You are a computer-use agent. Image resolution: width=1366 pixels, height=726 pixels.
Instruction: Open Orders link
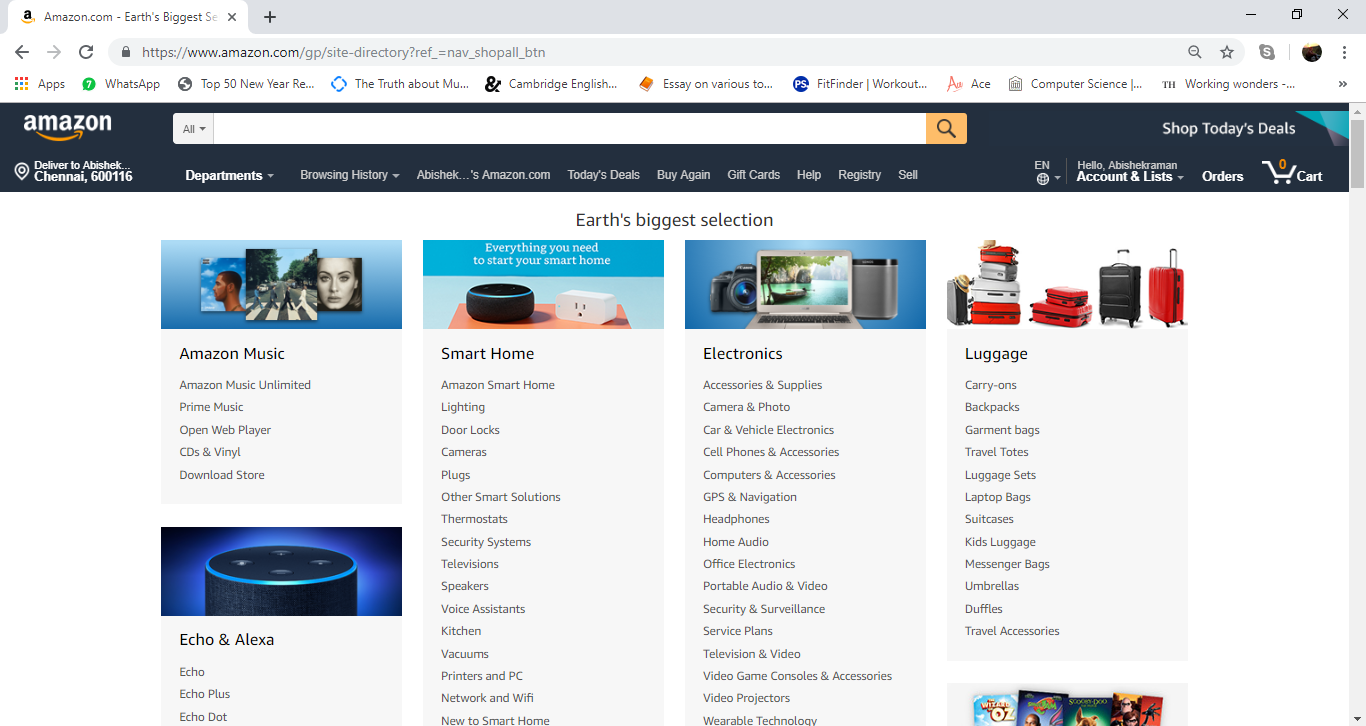click(x=1222, y=176)
